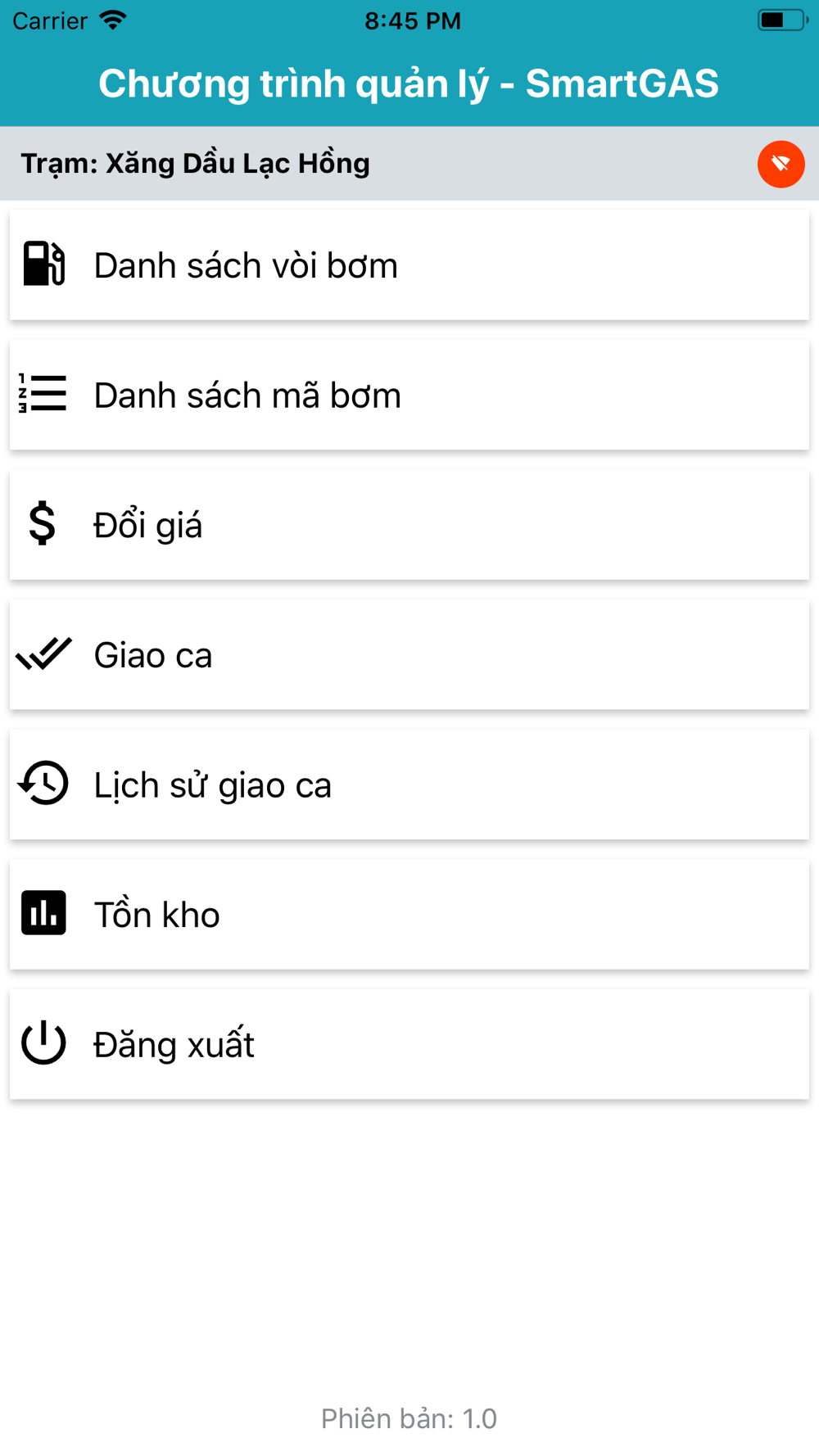Tap the orange disconnected status icon
Screen dimensions: 819x1456
click(x=781, y=165)
